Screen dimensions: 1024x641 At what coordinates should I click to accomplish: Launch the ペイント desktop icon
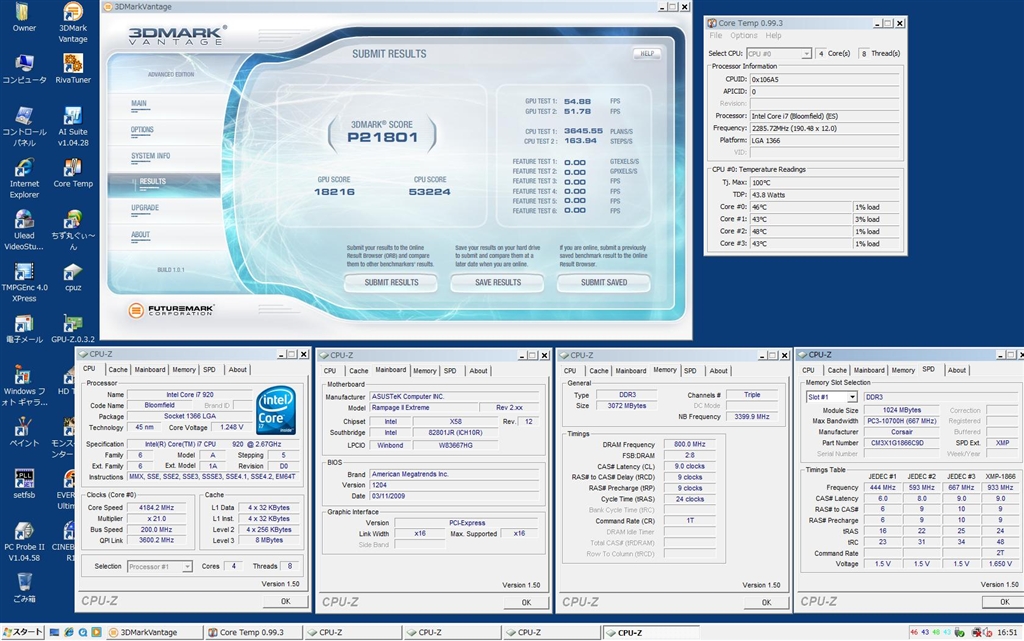(24, 433)
